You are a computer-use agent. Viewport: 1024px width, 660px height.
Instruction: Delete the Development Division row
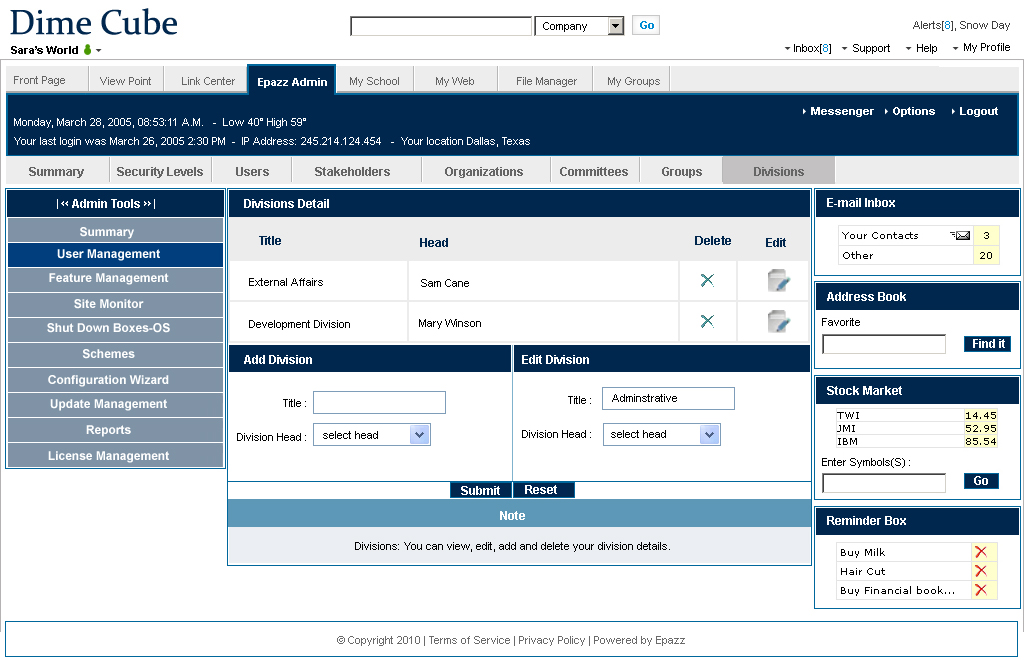click(x=707, y=322)
